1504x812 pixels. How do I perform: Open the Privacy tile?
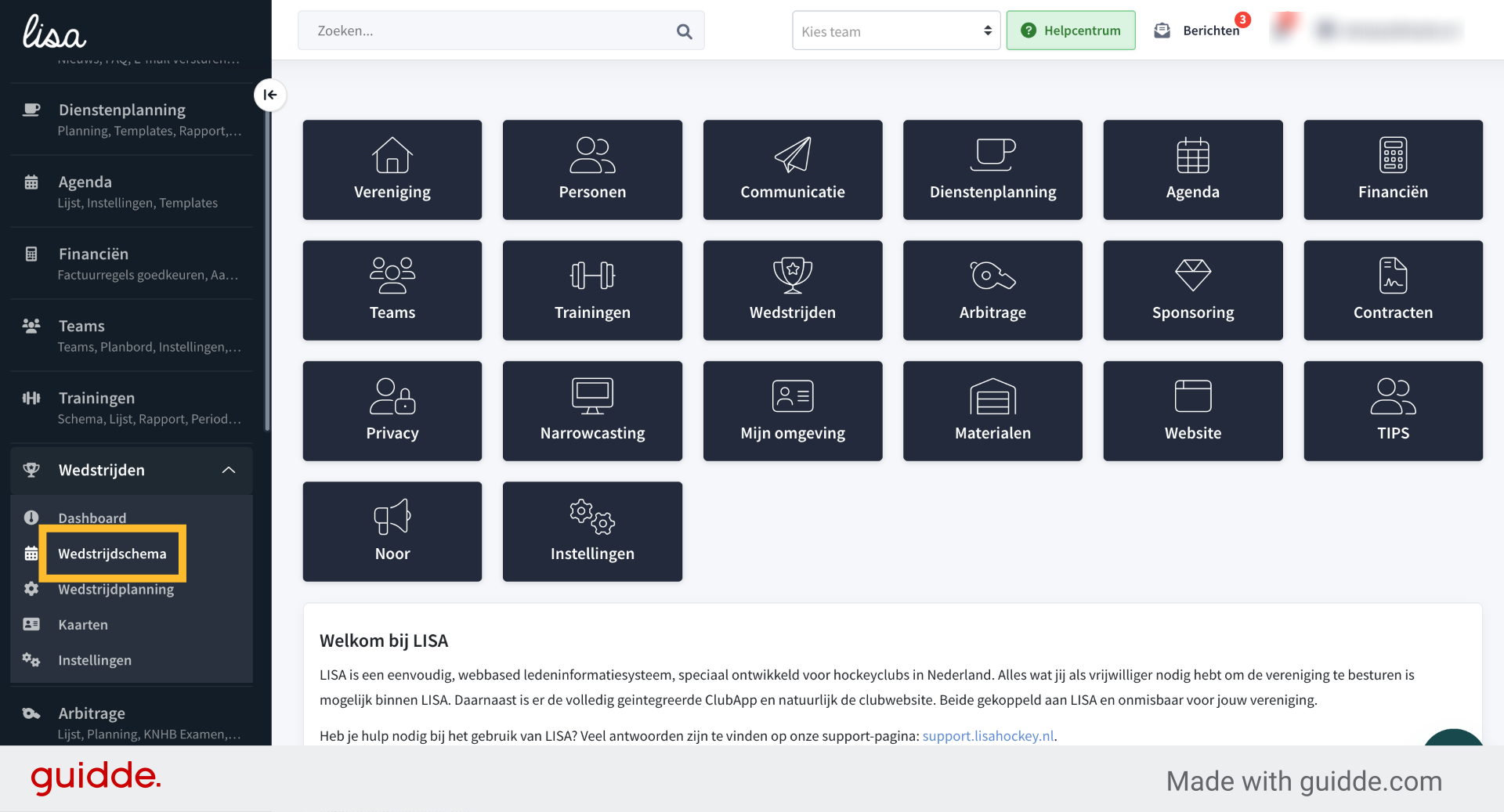[392, 410]
